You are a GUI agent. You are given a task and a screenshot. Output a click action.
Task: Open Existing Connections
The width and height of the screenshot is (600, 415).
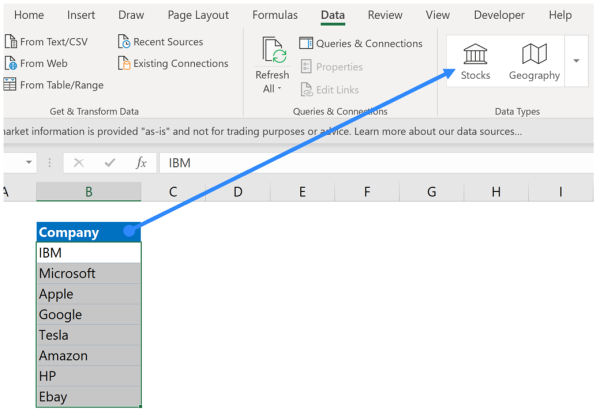click(x=173, y=63)
